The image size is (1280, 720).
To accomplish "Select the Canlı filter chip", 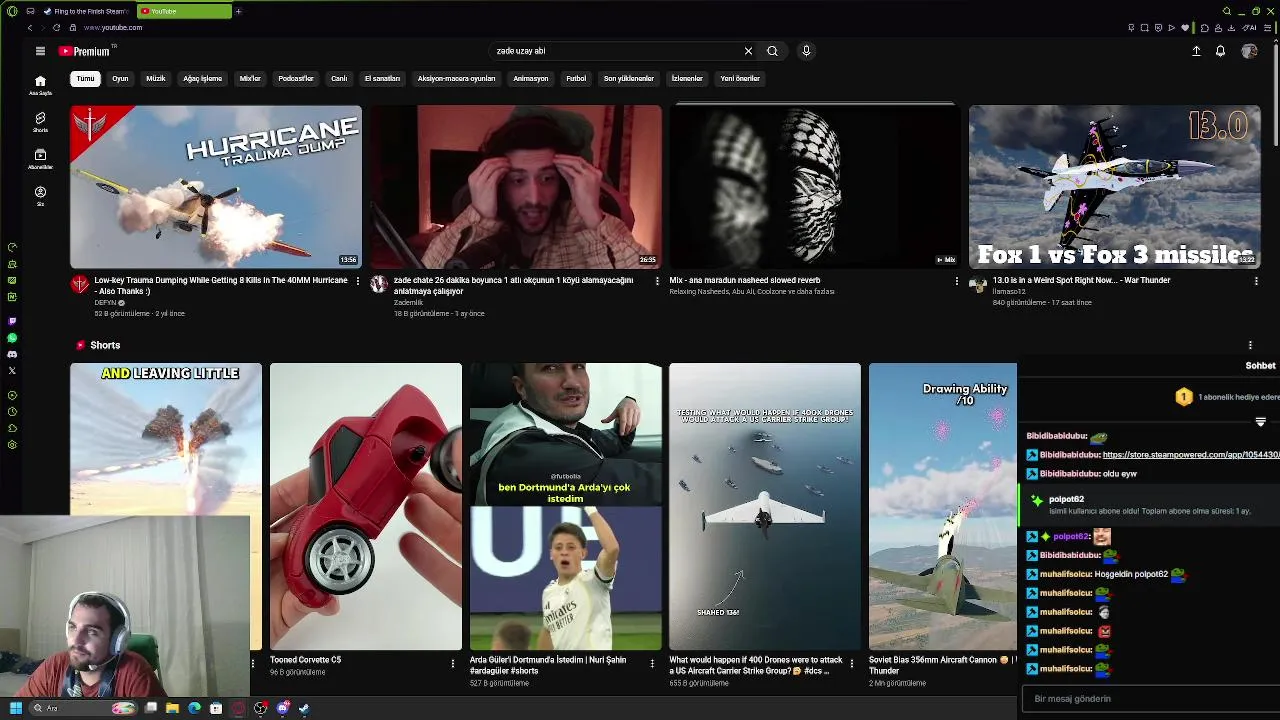I will [x=339, y=78].
